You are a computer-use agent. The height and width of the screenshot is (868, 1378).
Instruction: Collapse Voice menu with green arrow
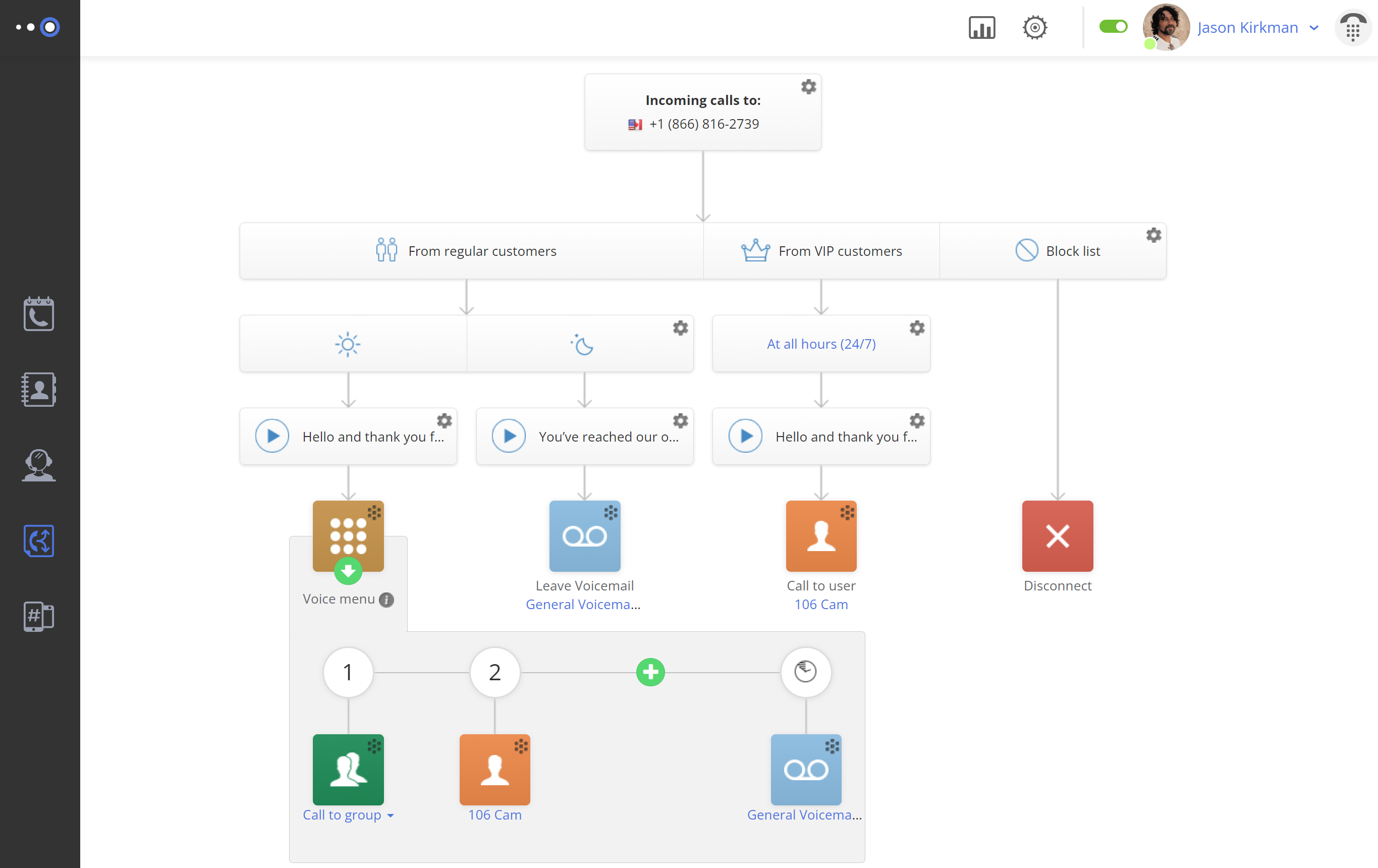click(348, 571)
